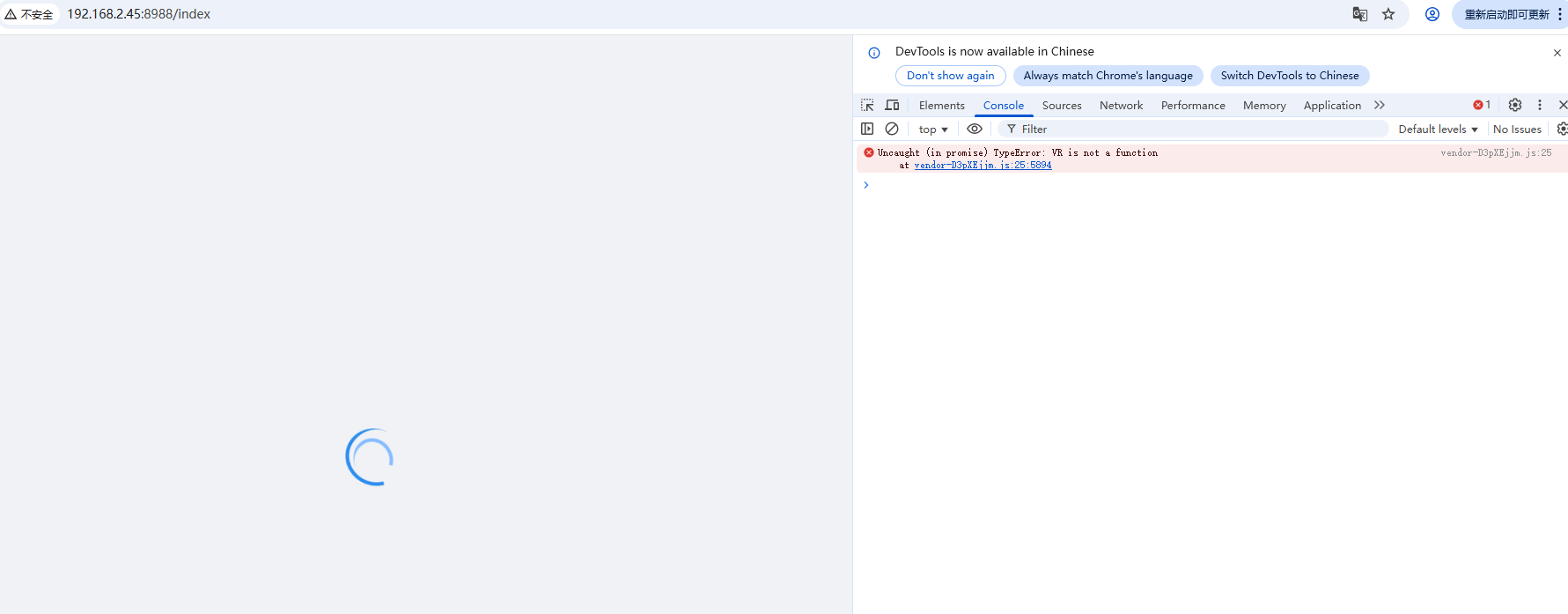The height and width of the screenshot is (614, 1568).
Task: Open DevTools settings gear icon
Action: [x=1514, y=105]
